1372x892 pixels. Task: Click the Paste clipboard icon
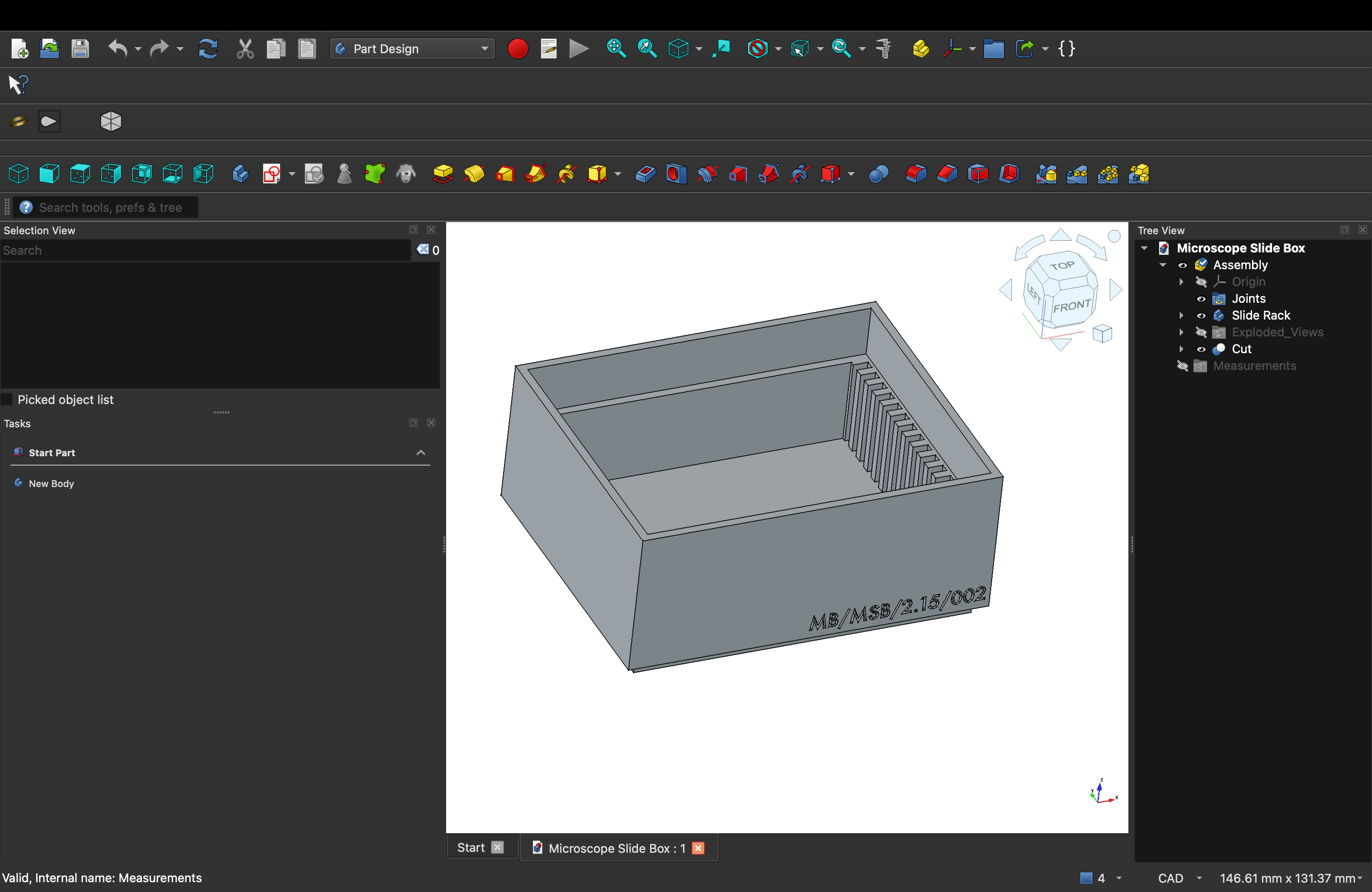coord(307,49)
